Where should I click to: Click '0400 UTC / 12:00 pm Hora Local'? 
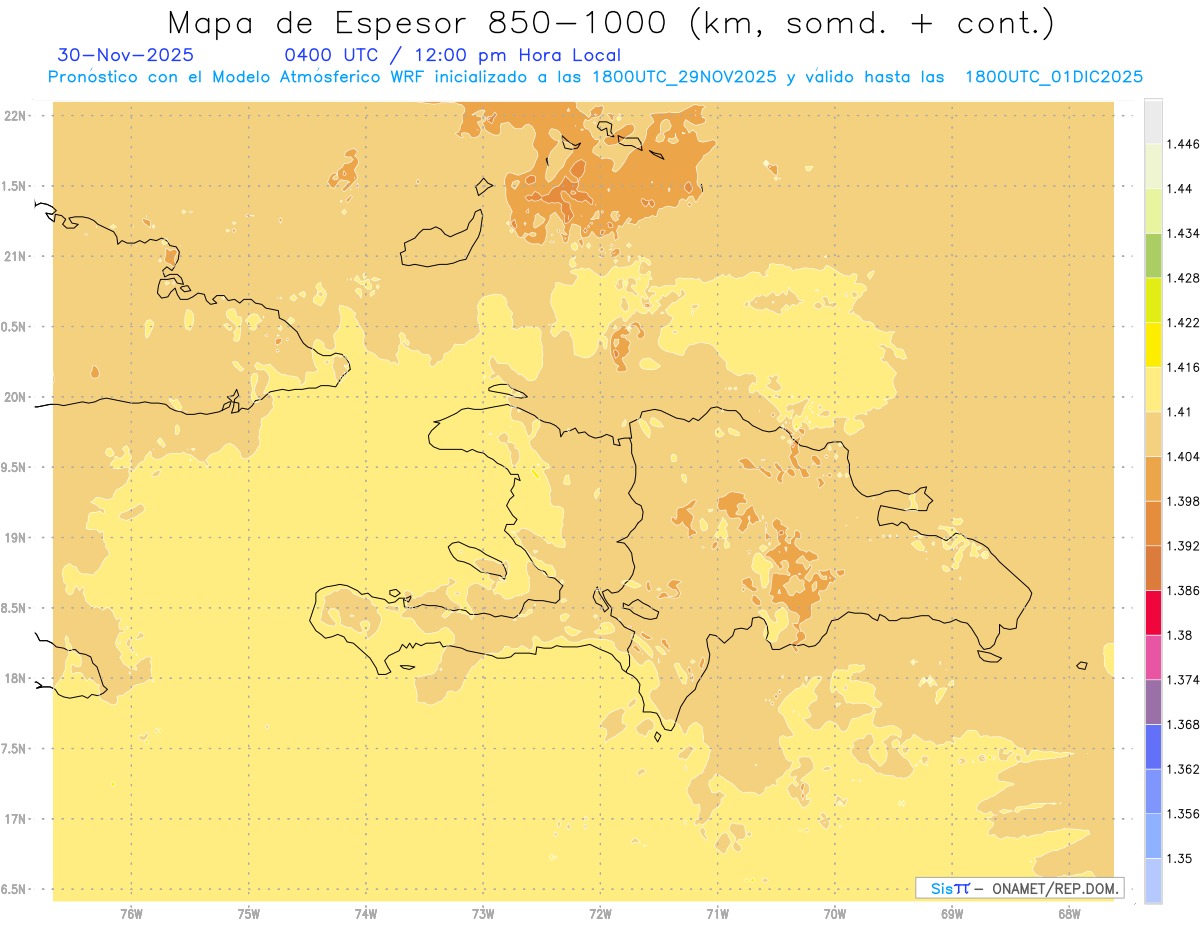pyautogui.click(x=452, y=55)
